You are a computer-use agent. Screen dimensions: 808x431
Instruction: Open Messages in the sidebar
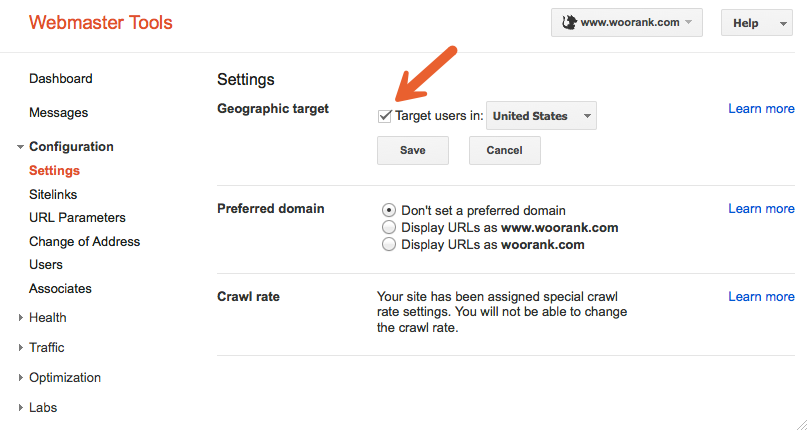[x=58, y=112]
